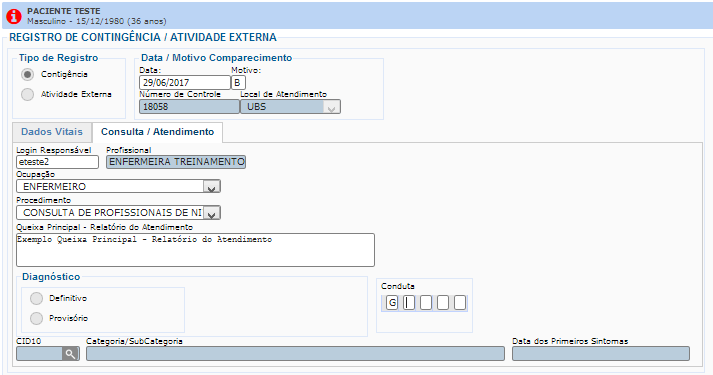Open the Ocupação ENFERMEIRO dropdown
Image resolution: width=713 pixels, height=375 pixels.
point(118,186)
